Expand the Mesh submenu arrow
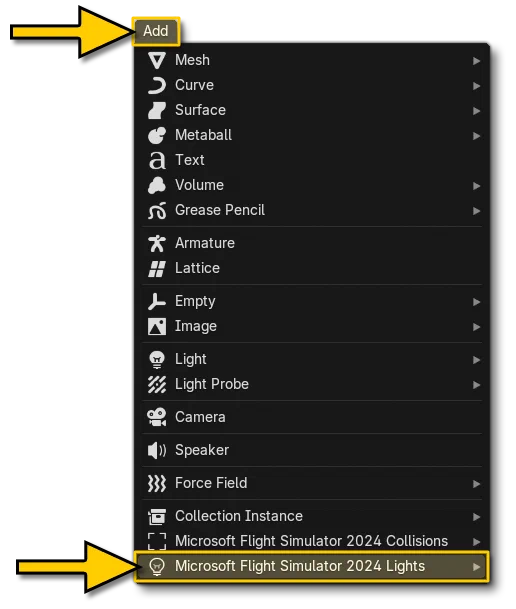 click(x=476, y=61)
